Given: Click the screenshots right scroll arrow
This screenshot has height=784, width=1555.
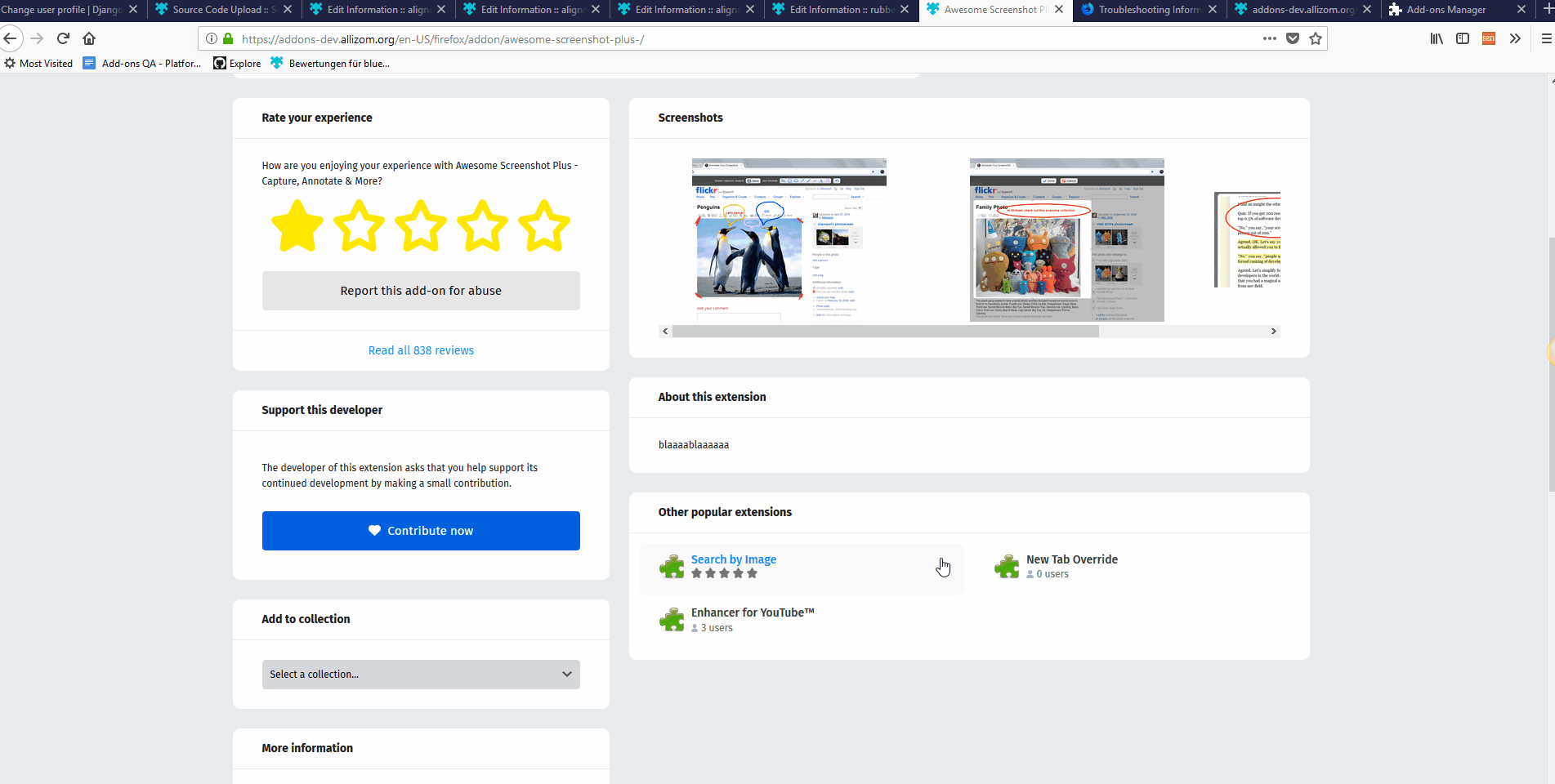Looking at the screenshot, I should click(1273, 331).
